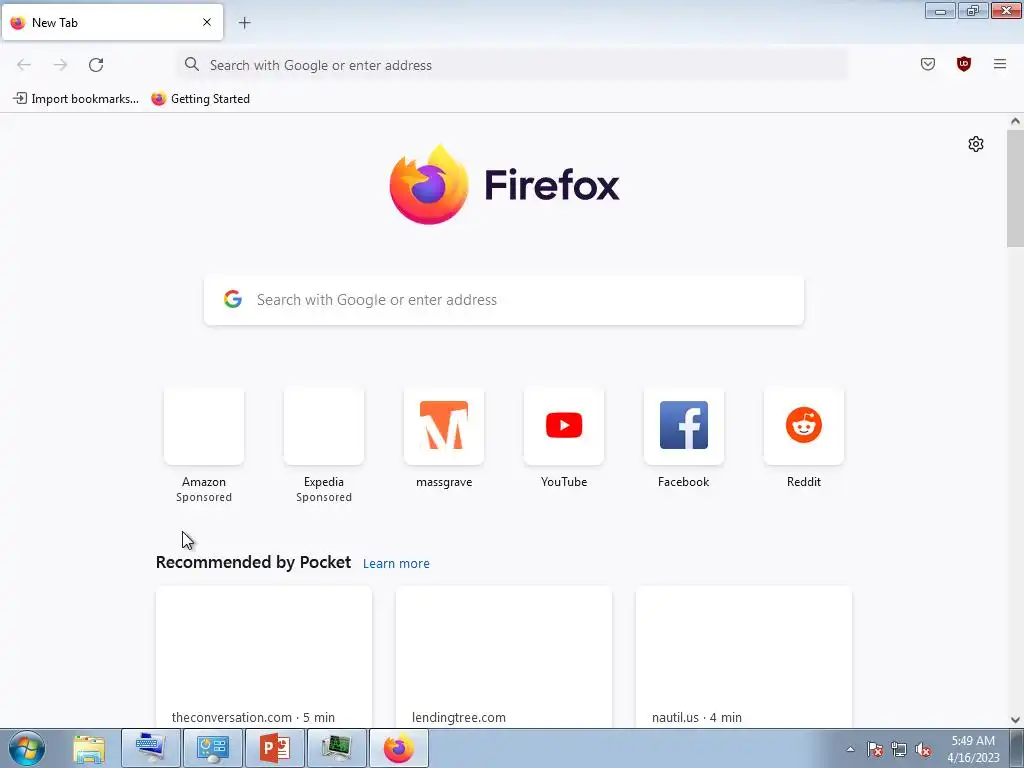Open the system monitor taskbar icon

[x=336, y=748]
